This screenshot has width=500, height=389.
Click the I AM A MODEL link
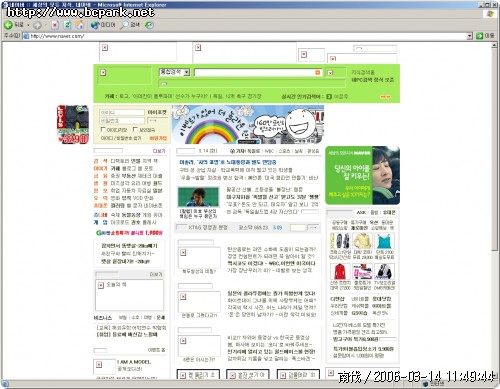click(x=134, y=362)
